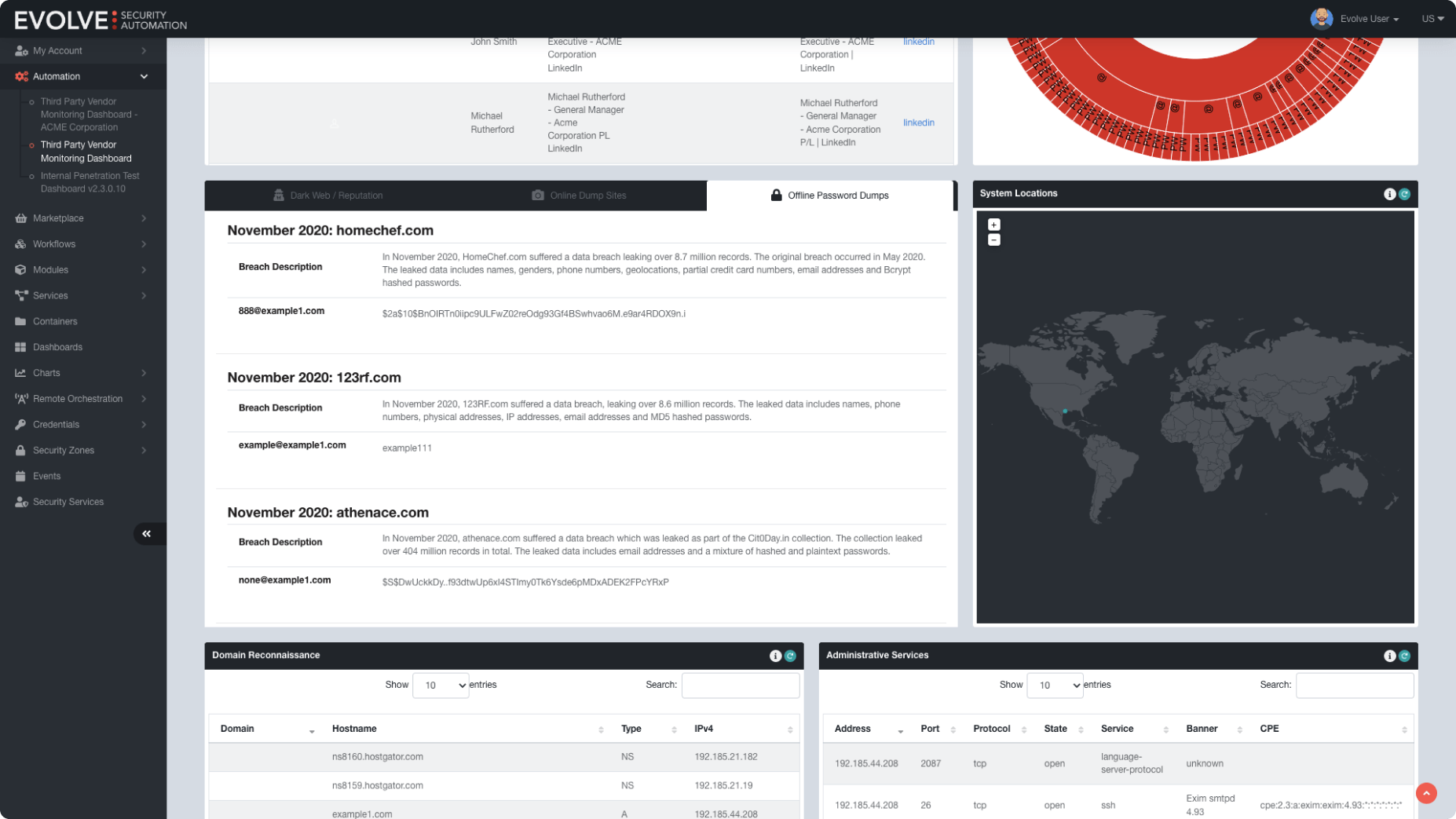Open the US region dropdown
1456x819 pixels.
point(1432,19)
